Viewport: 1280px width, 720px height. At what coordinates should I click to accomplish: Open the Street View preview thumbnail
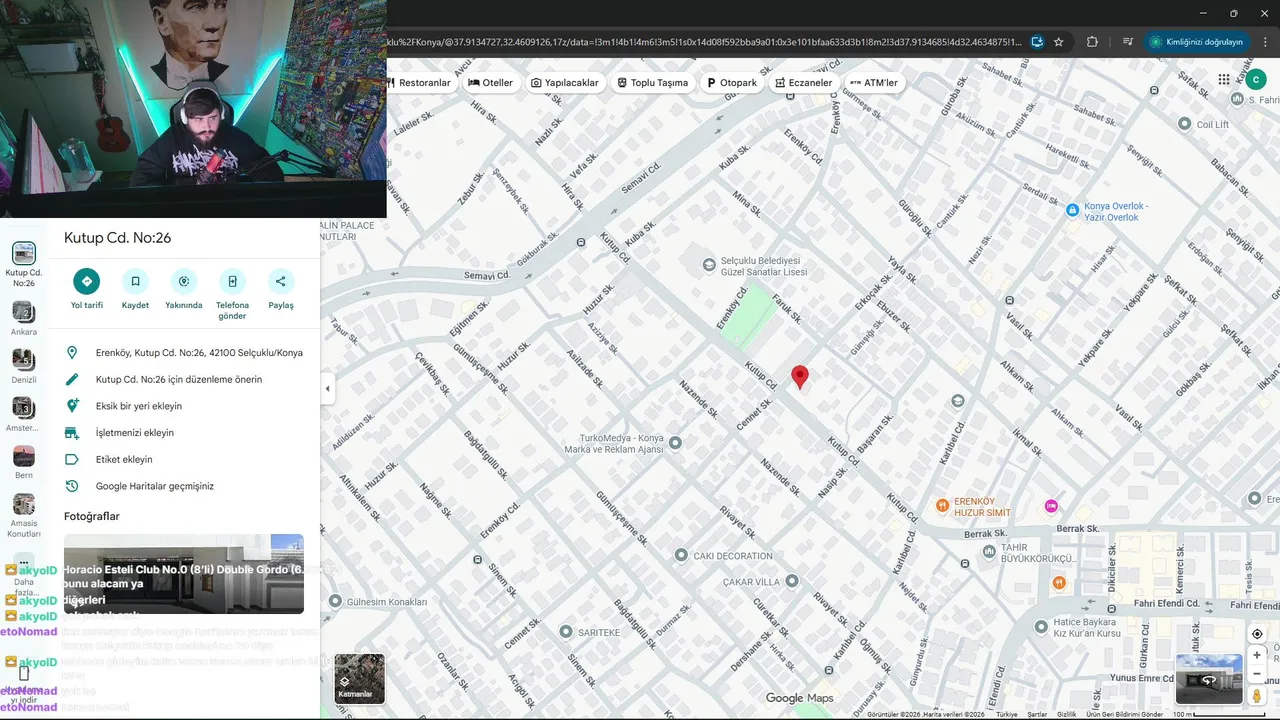click(x=1208, y=680)
